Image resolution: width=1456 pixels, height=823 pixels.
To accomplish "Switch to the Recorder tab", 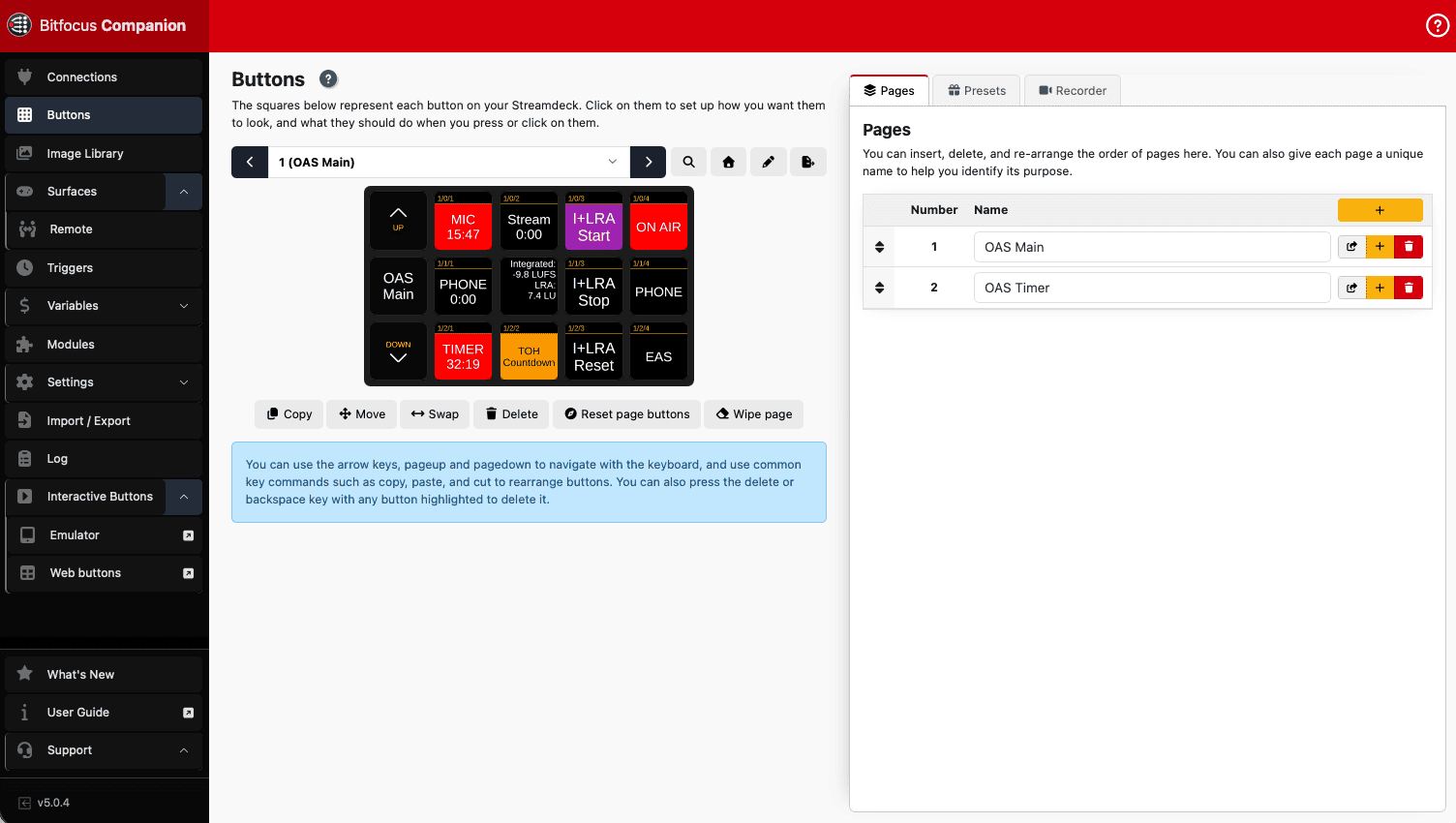I will click(1073, 91).
